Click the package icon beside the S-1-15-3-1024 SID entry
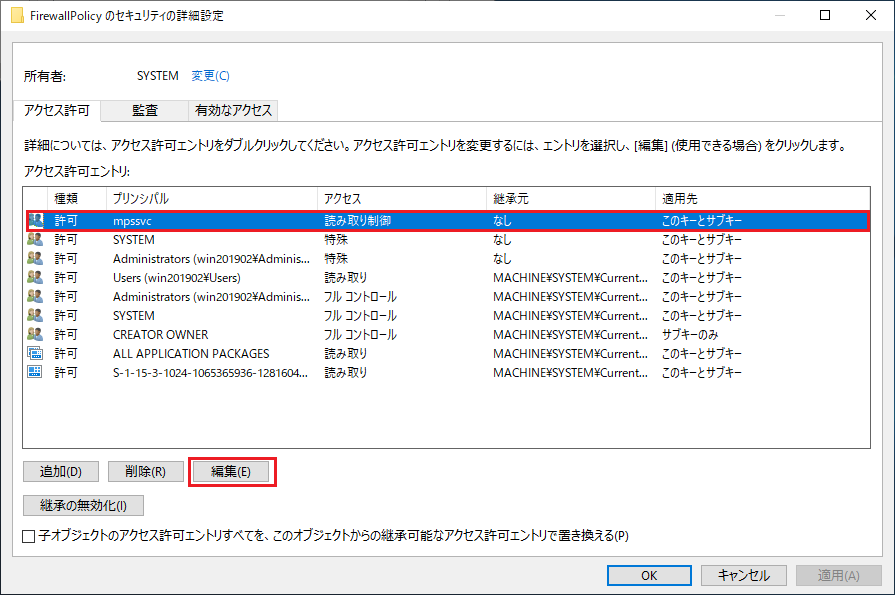Image resolution: width=895 pixels, height=595 pixels. (35, 372)
